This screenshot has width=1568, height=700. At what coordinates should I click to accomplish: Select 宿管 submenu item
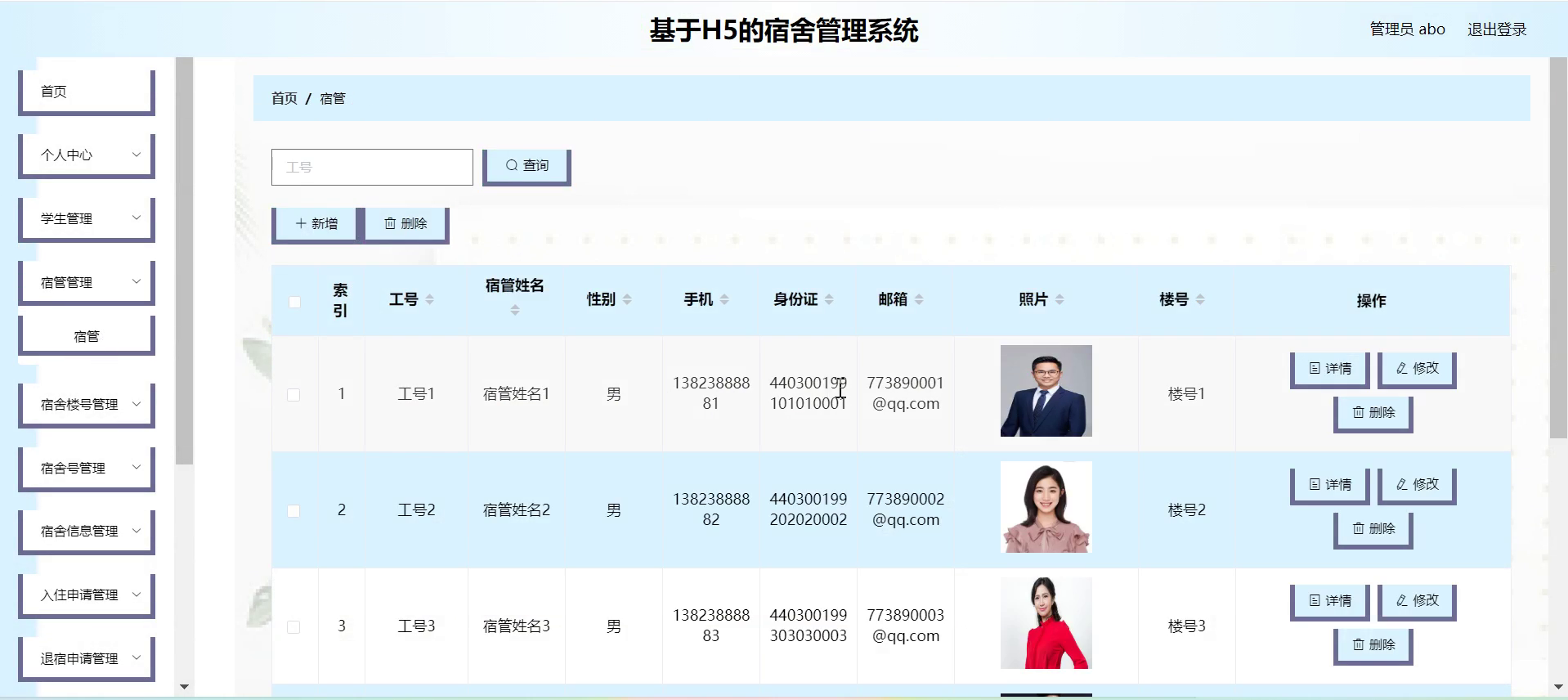coord(87,336)
